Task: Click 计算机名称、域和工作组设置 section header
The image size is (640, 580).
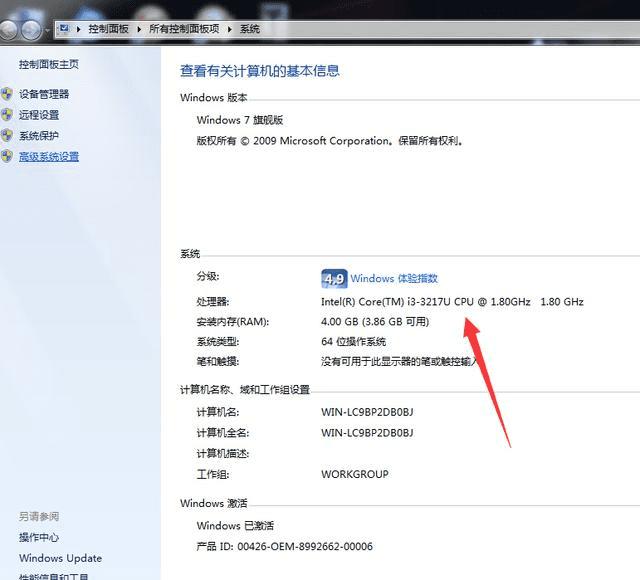Action: coord(245,390)
